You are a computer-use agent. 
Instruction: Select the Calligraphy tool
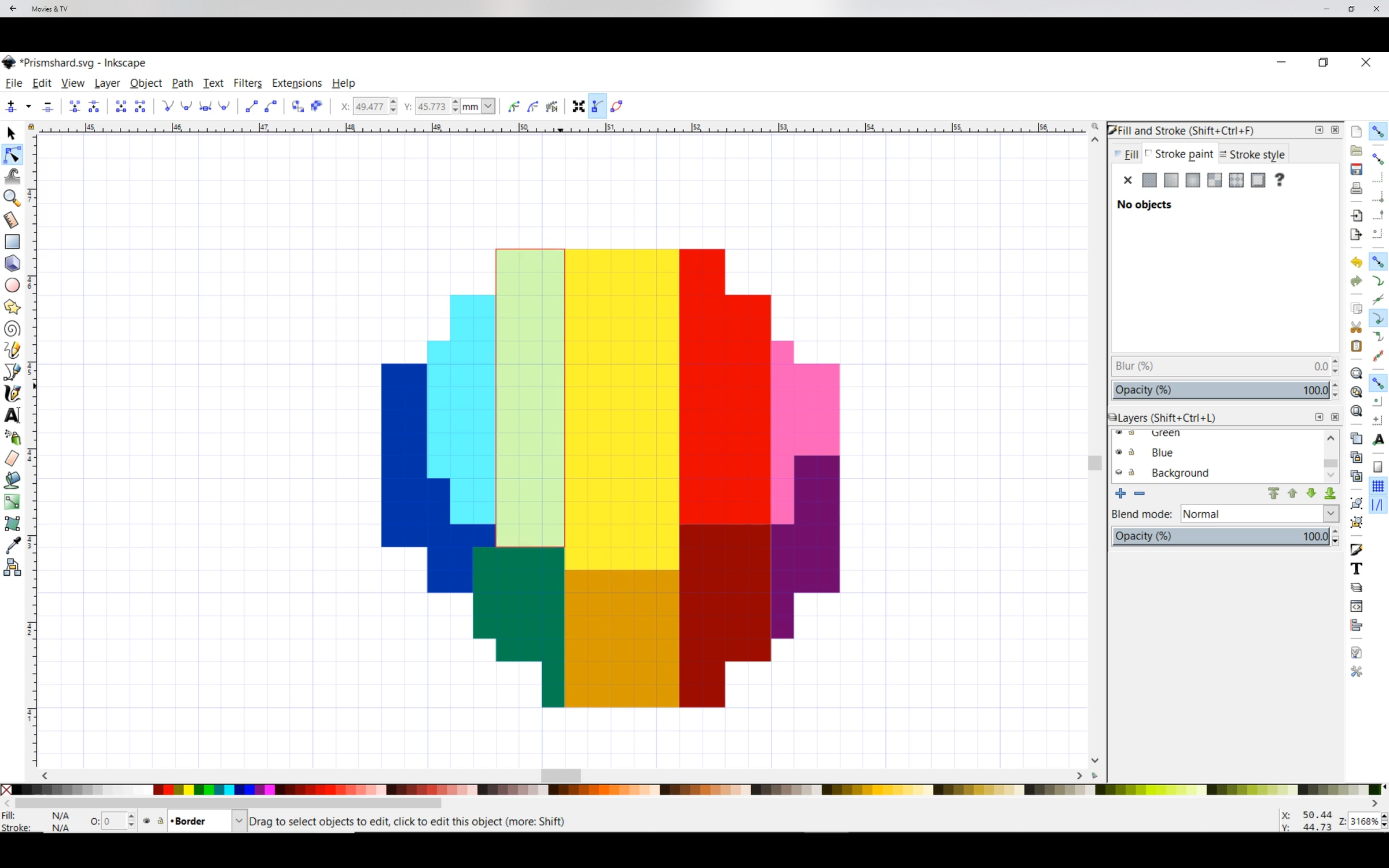point(12,393)
